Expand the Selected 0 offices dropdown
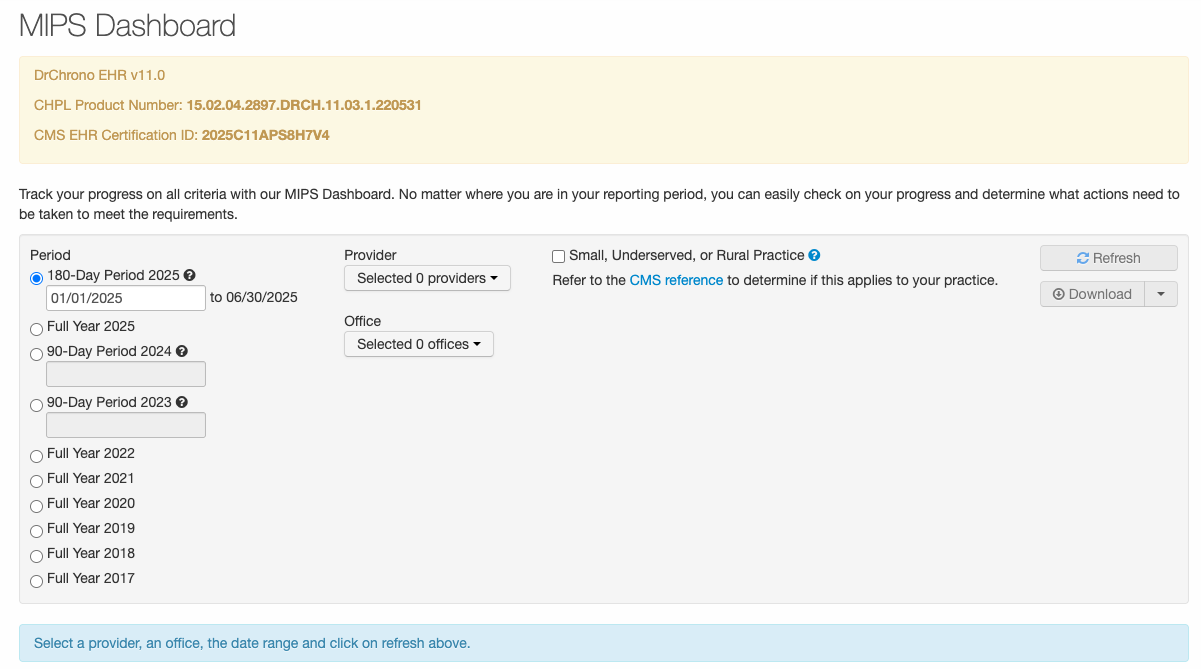Screen dimensions: 1201x669 pos(418,344)
